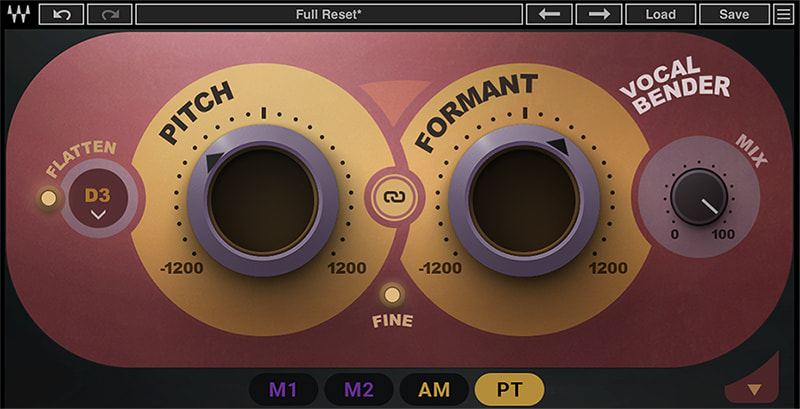
Task: Expand panel with bottom-right triangle arrow
Action: click(754, 388)
